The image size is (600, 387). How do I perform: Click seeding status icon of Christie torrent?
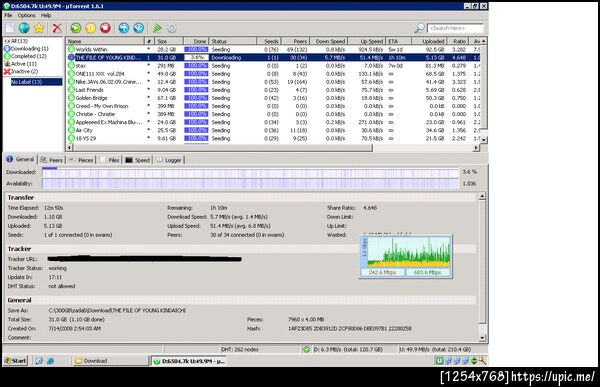point(71,114)
